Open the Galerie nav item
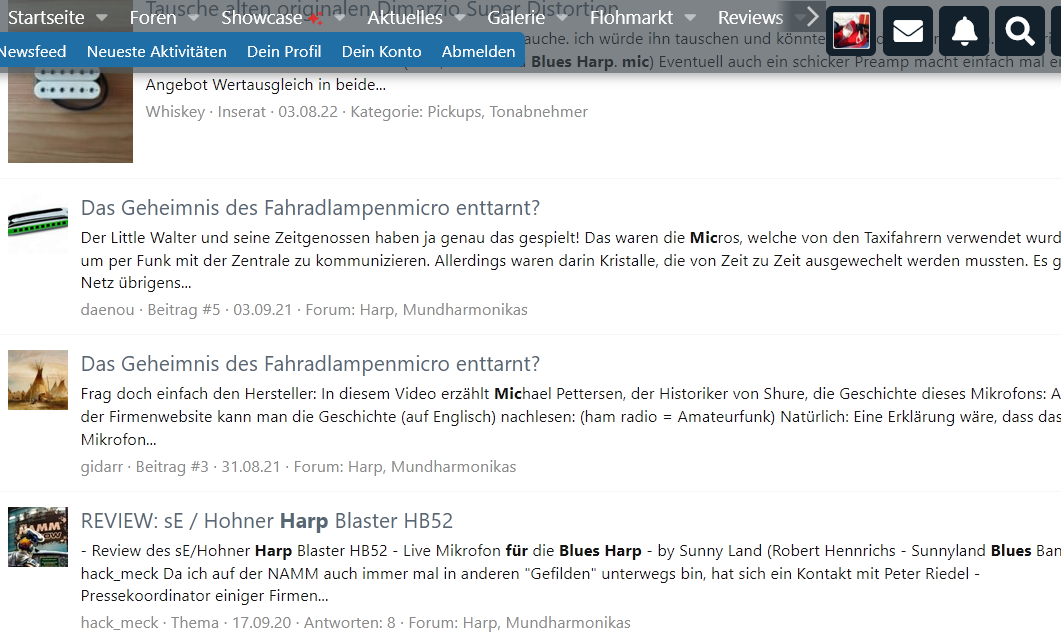The width and height of the screenshot is (1061, 642). point(516,18)
